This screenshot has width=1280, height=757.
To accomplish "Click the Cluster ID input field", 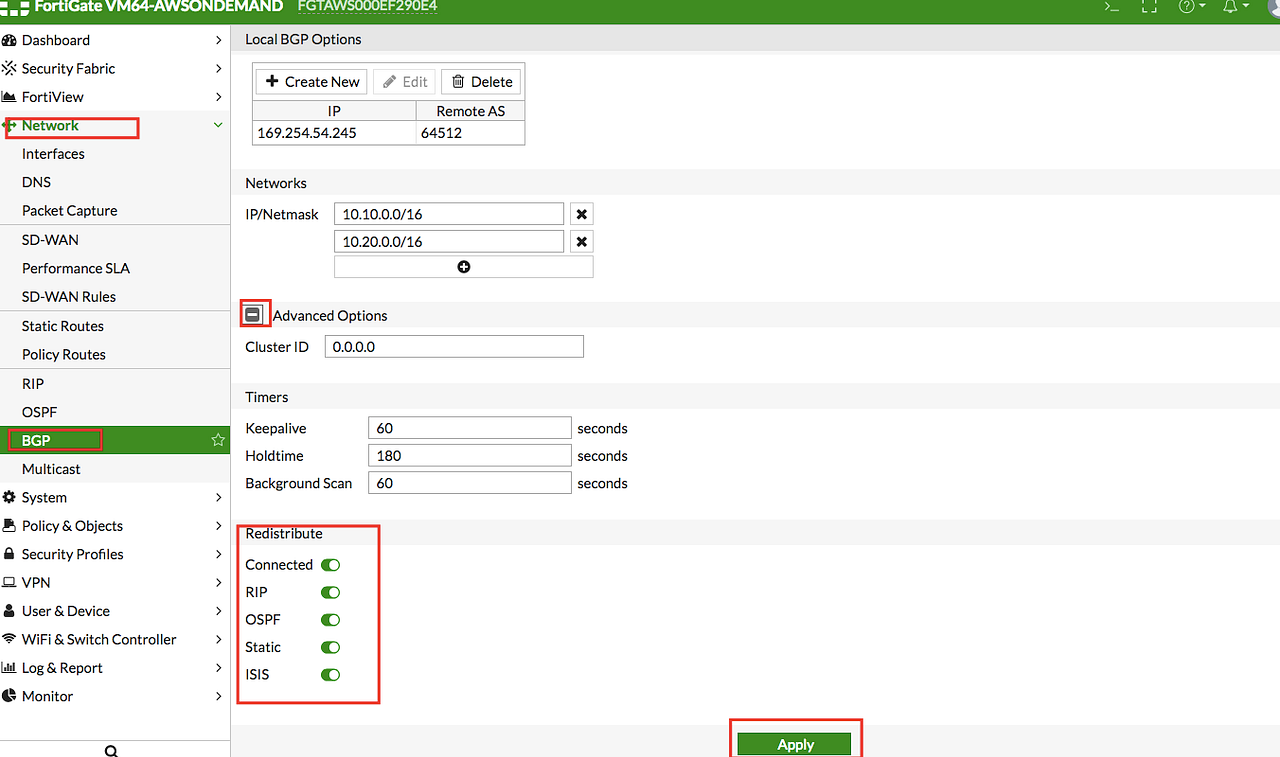I will (454, 347).
